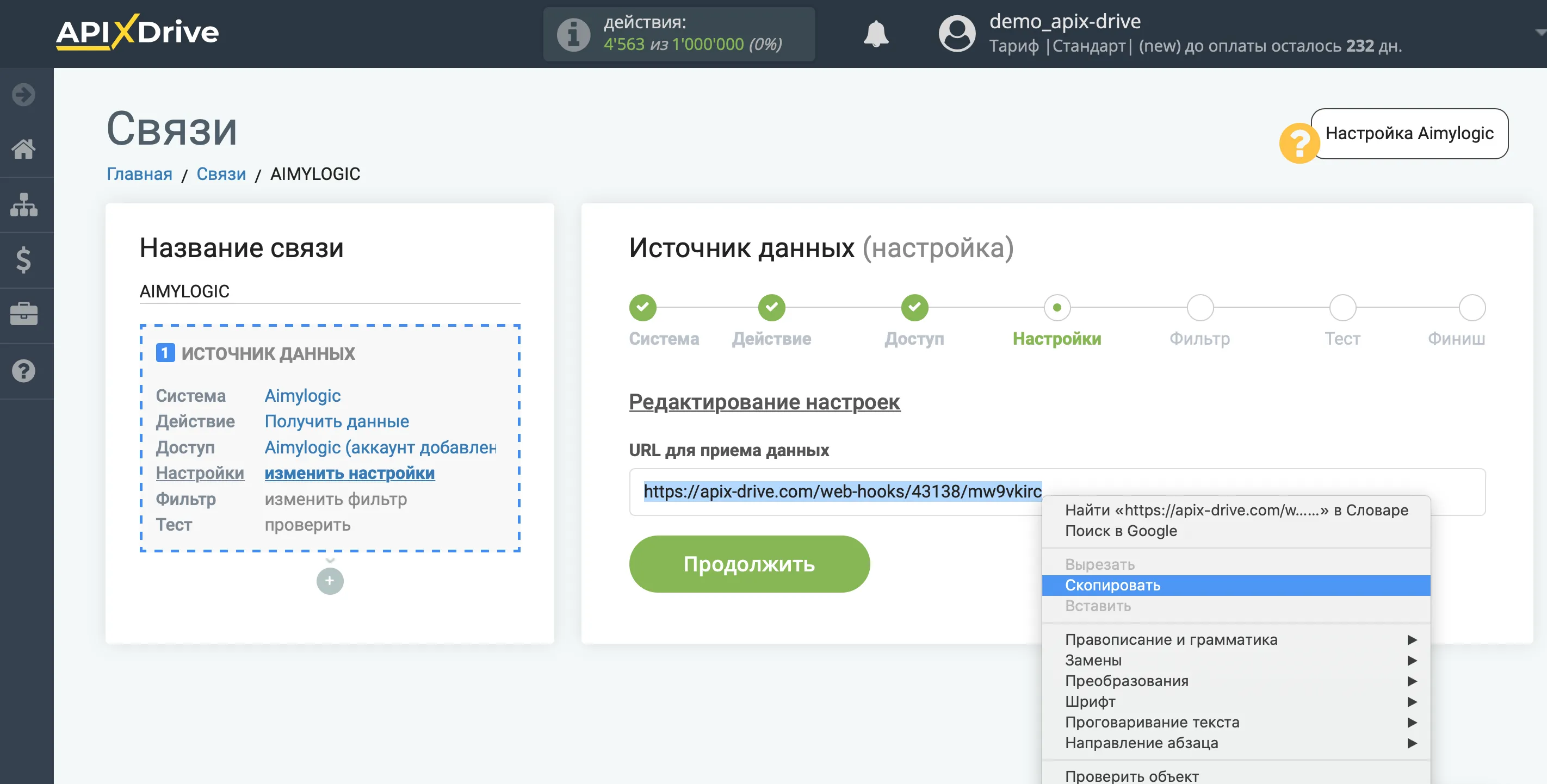The height and width of the screenshot is (784, 1547).
Task: Follow the Главная breadcrumb link
Action: pyautogui.click(x=139, y=174)
